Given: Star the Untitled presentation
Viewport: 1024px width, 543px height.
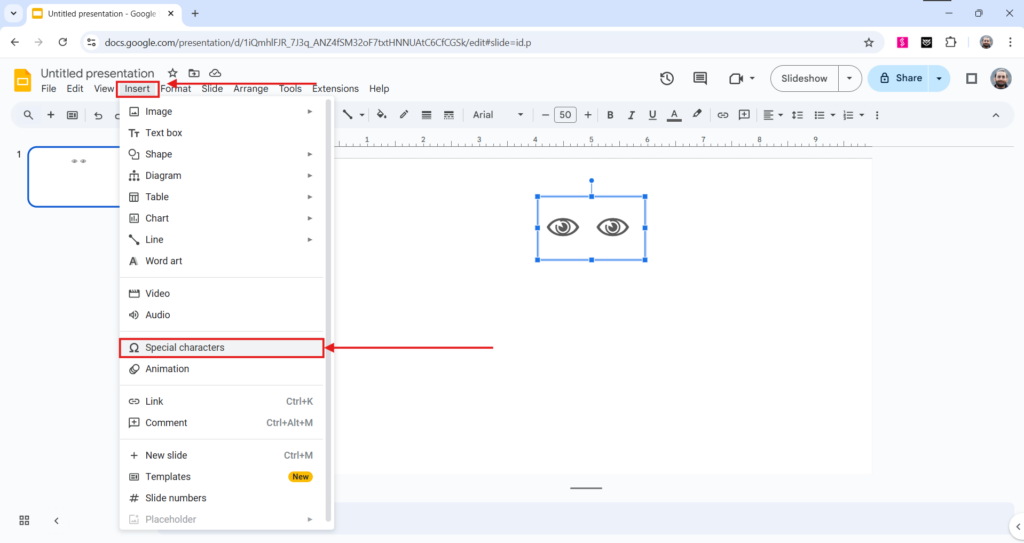Looking at the screenshot, I should pos(173,73).
